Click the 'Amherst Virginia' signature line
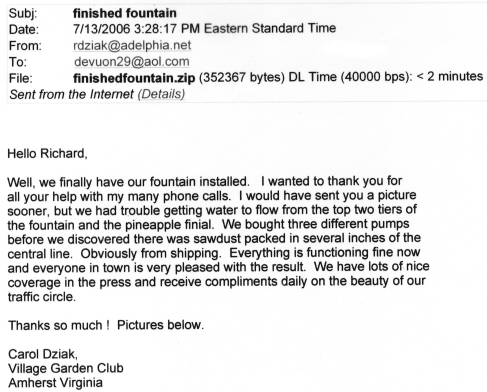 55,383
